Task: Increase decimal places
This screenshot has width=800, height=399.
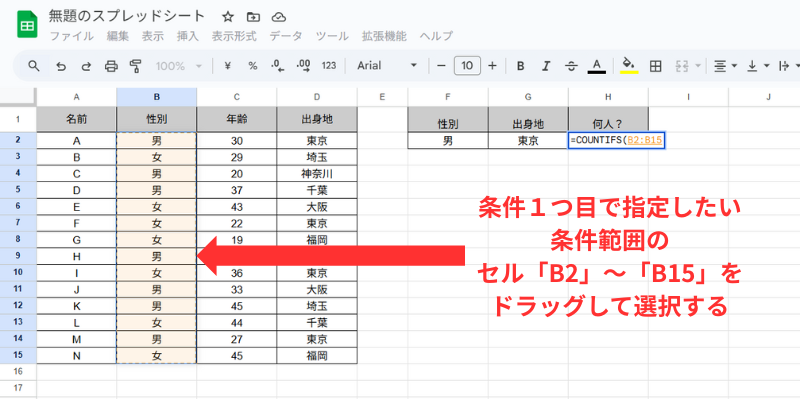Action: 304,66
